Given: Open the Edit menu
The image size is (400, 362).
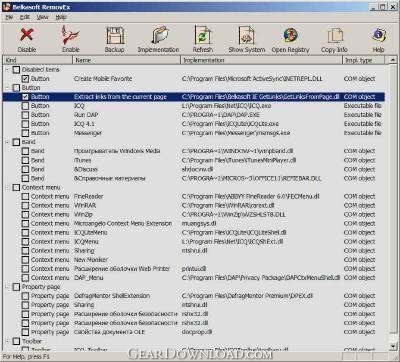Looking at the screenshot, I should 25,17.
